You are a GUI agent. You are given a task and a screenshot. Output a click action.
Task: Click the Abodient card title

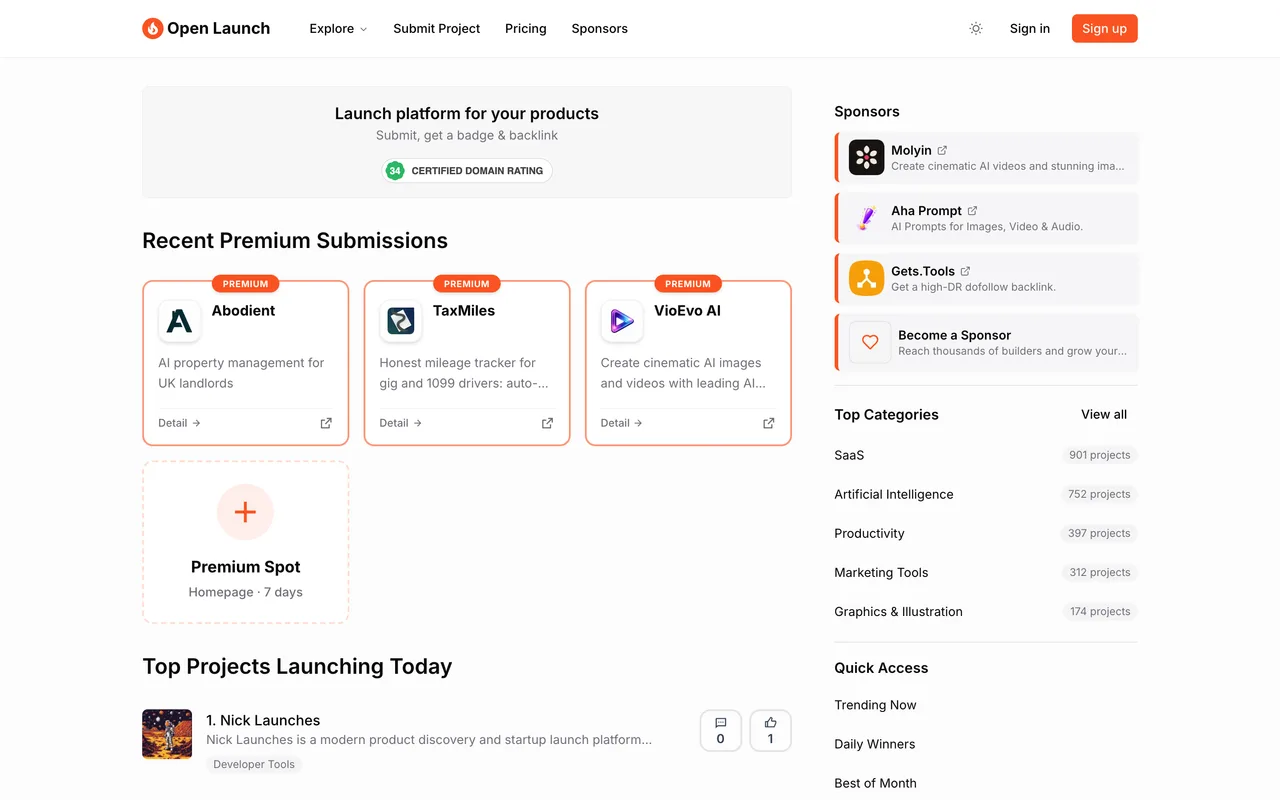[243, 311]
